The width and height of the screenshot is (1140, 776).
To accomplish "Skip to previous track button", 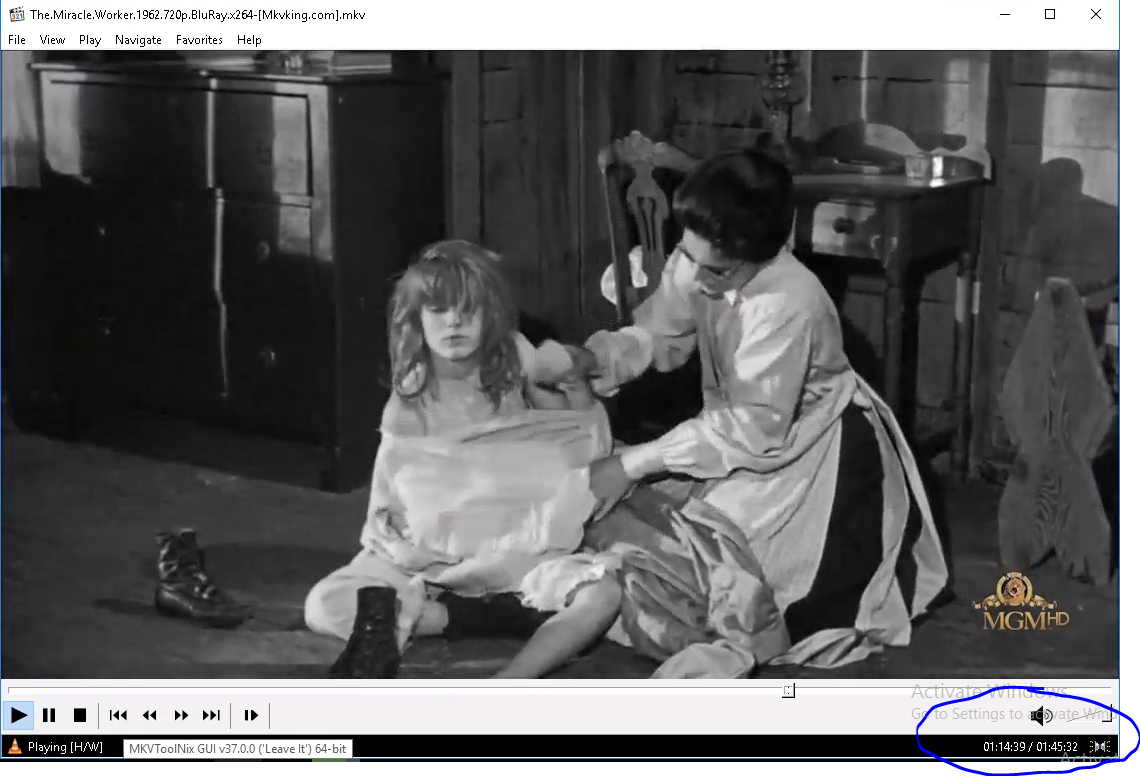I will pos(118,716).
